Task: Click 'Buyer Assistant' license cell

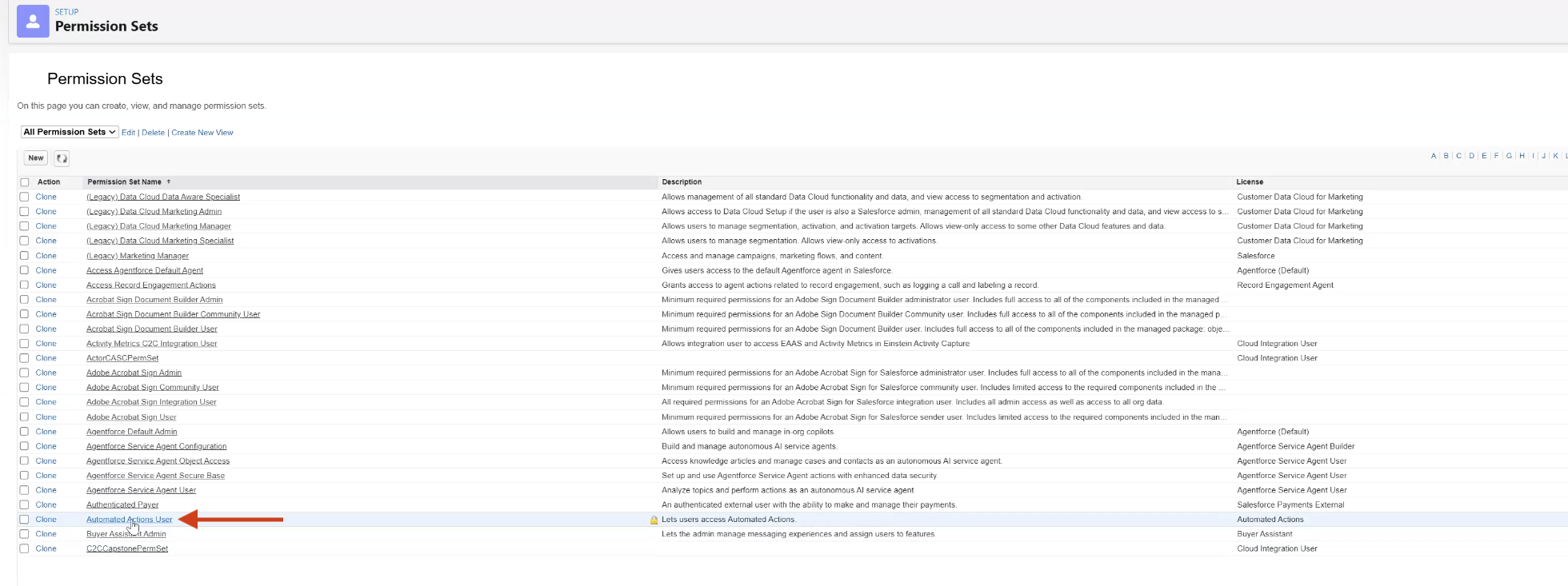Action: click(x=1265, y=534)
